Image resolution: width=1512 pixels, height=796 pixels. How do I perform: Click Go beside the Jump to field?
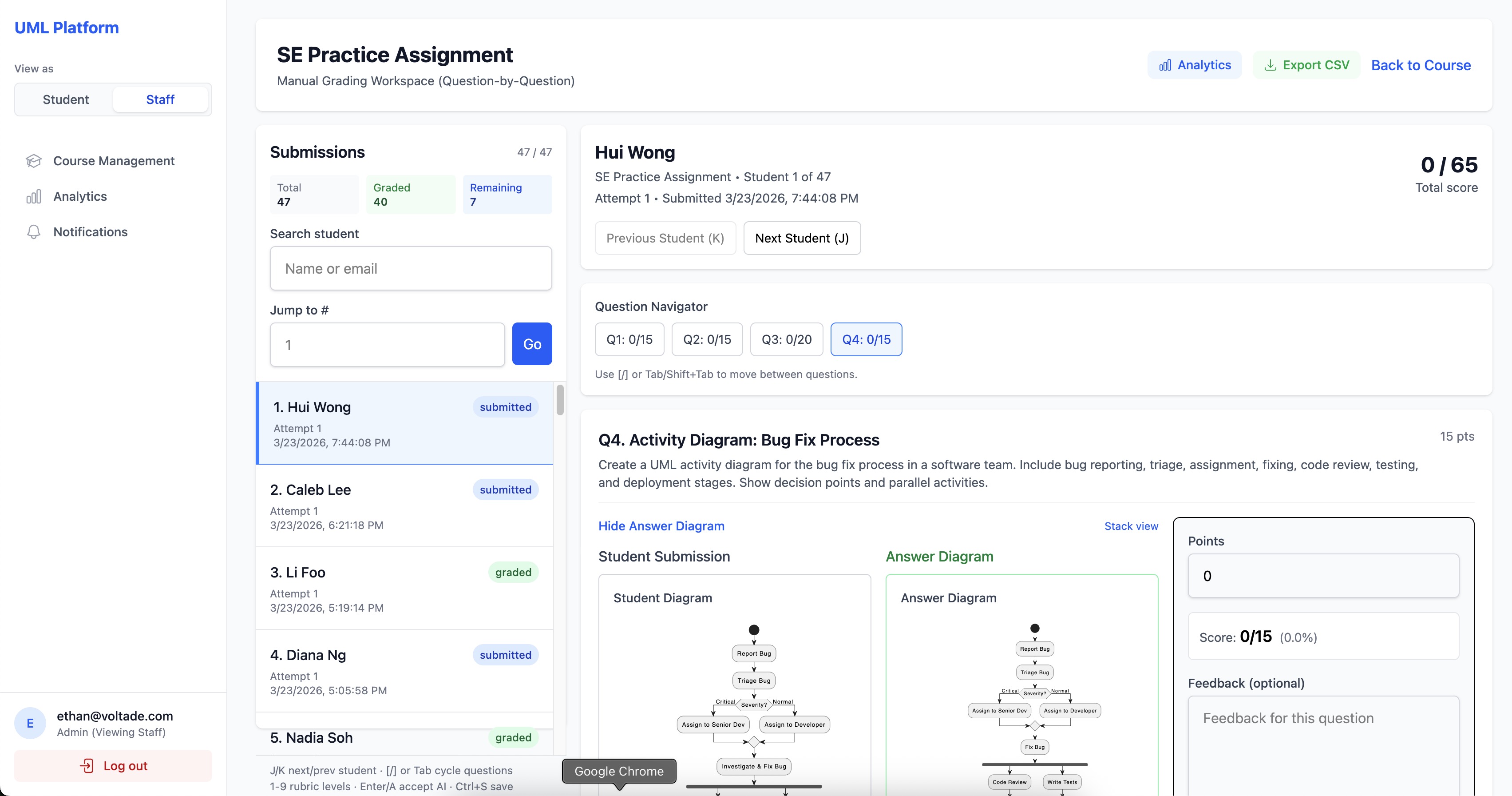click(x=532, y=344)
